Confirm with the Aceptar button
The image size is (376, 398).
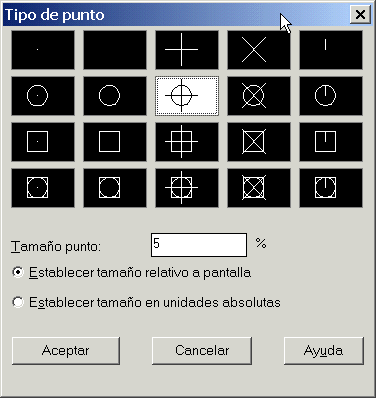(x=66, y=351)
